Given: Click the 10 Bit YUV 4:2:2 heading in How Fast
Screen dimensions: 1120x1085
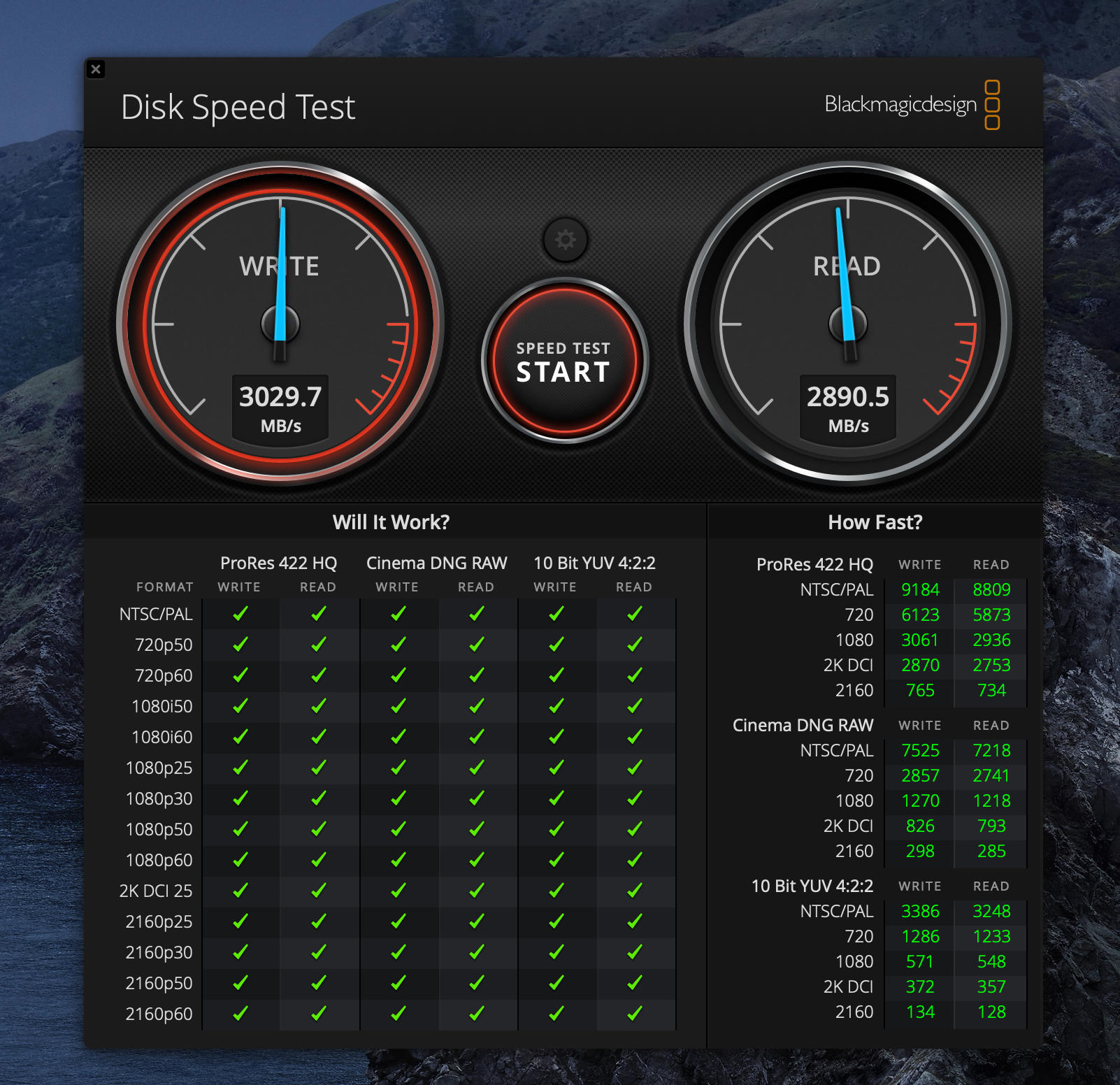Looking at the screenshot, I should [812, 886].
